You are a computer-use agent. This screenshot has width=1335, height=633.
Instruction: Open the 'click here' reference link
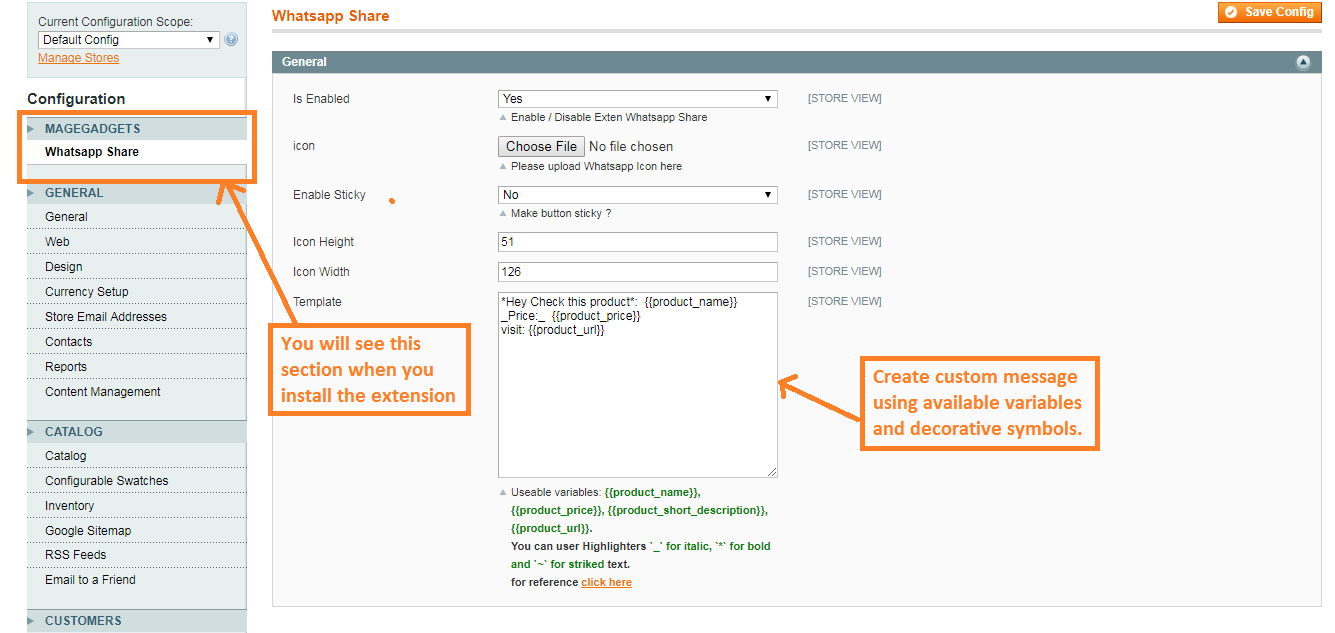coord(606,582)
